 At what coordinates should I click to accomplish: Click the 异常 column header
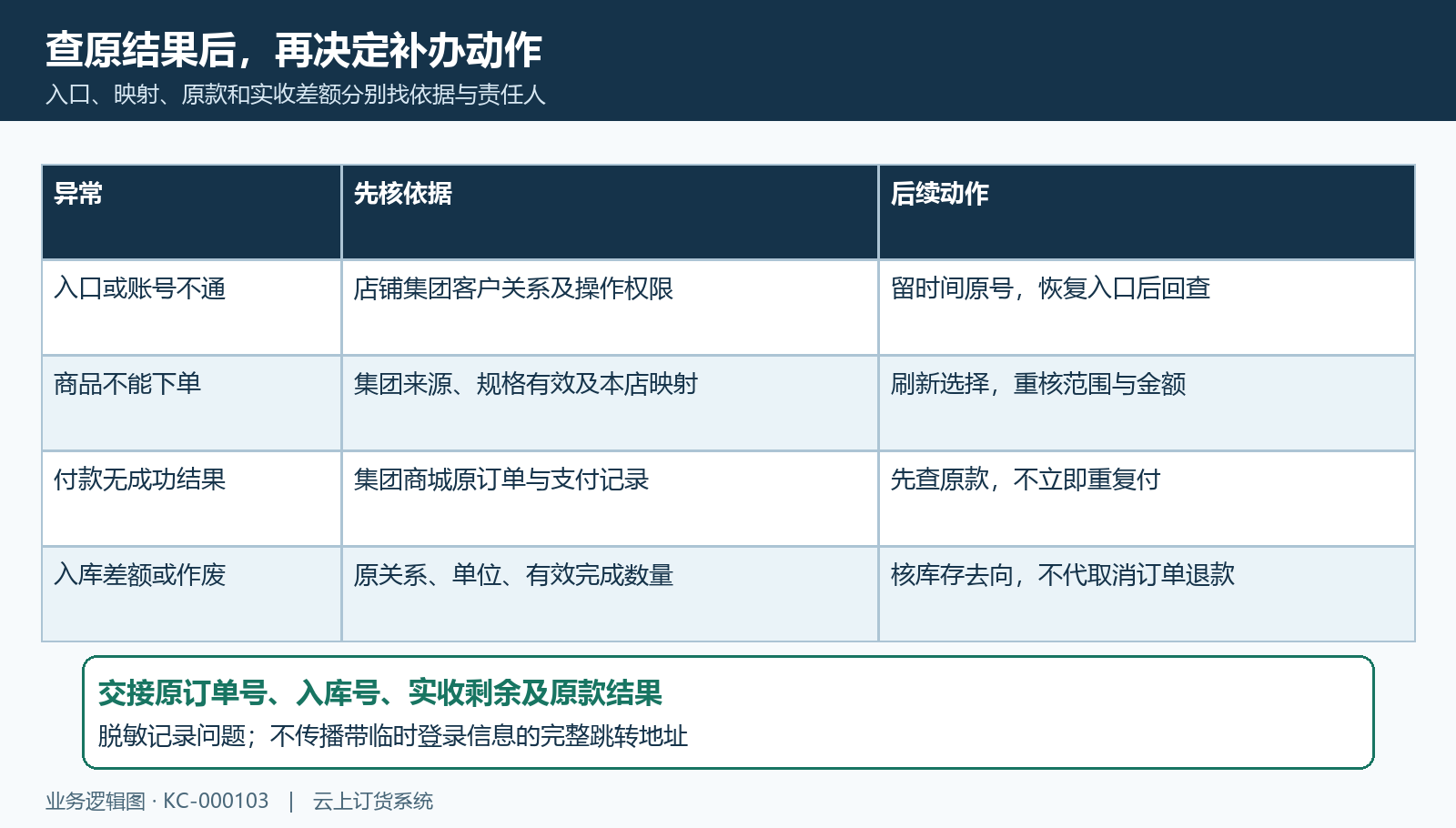[x=192, y=212]
